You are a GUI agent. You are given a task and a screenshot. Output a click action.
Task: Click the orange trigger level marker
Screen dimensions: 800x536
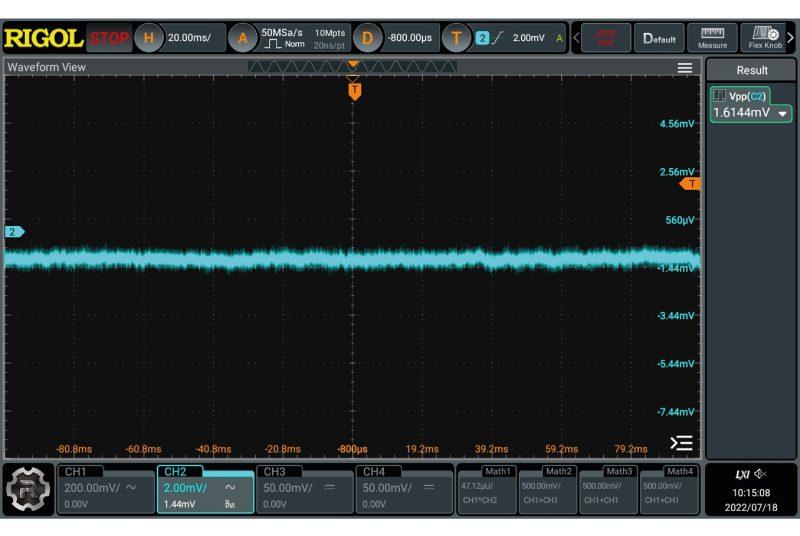(690, 184)
